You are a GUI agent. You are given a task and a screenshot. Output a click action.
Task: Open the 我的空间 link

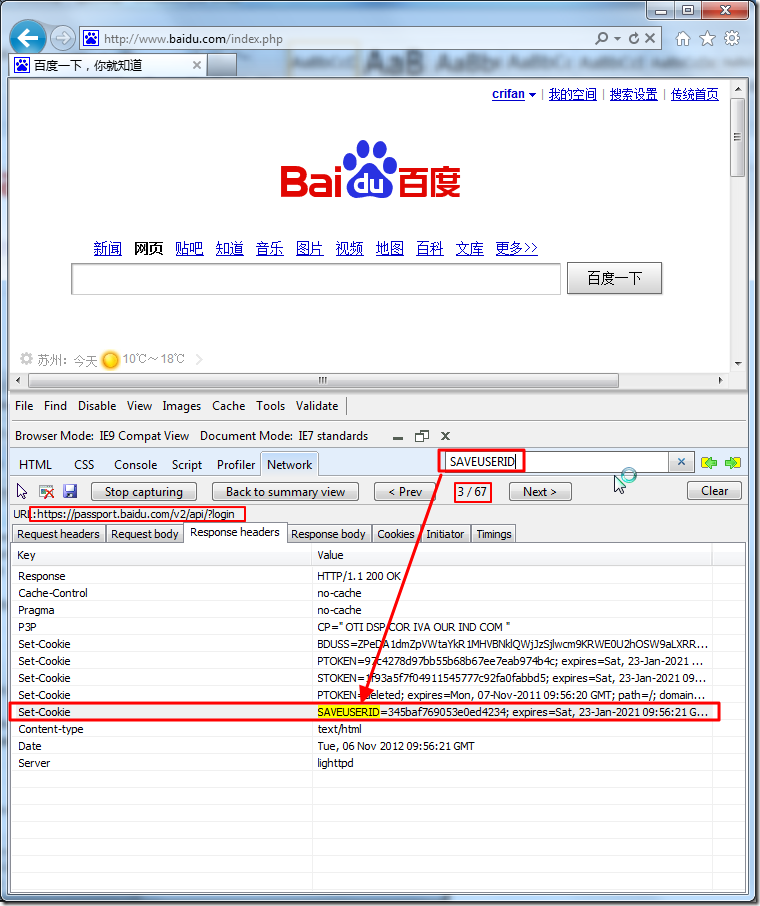(572, 94)
